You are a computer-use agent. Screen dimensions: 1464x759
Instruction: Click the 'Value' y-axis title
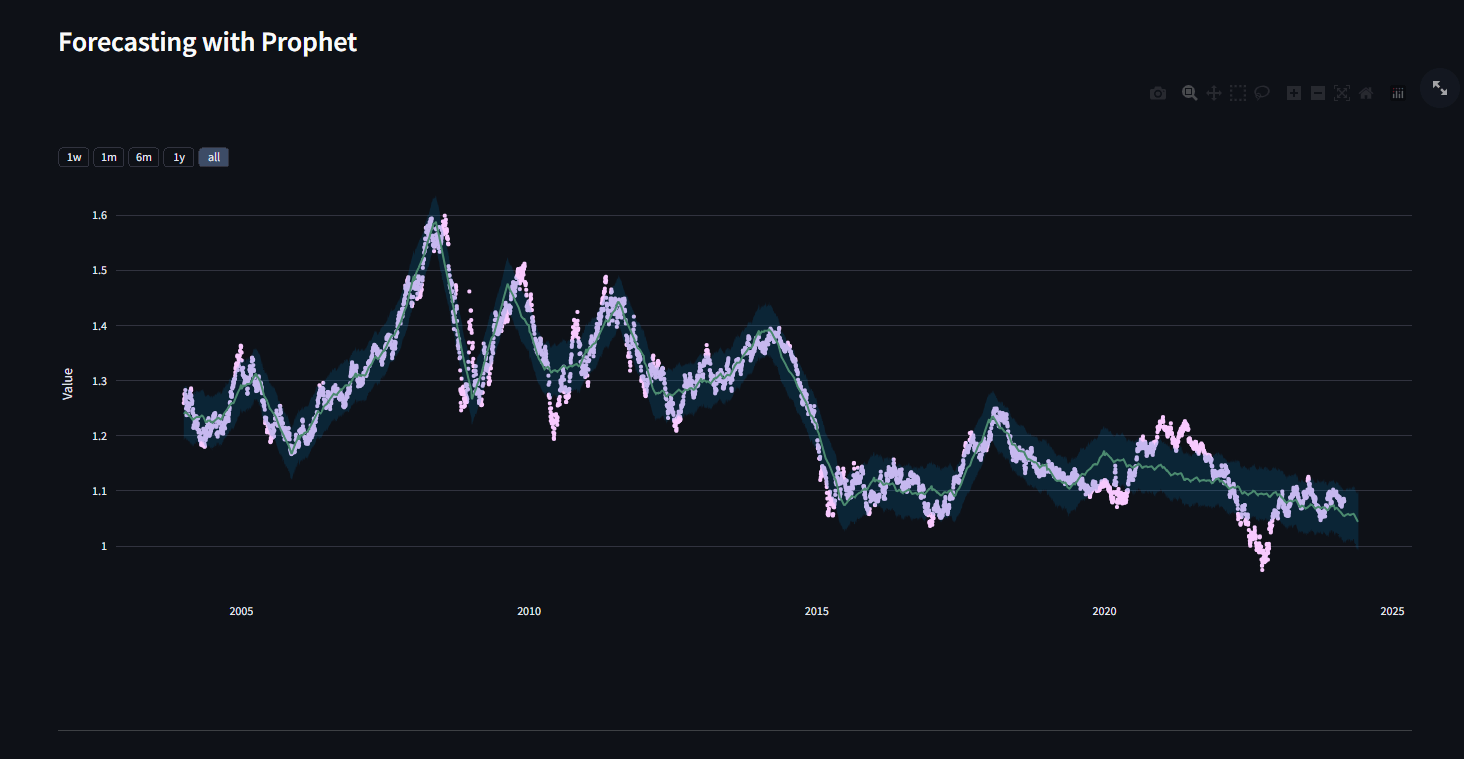tap(68, 383)
